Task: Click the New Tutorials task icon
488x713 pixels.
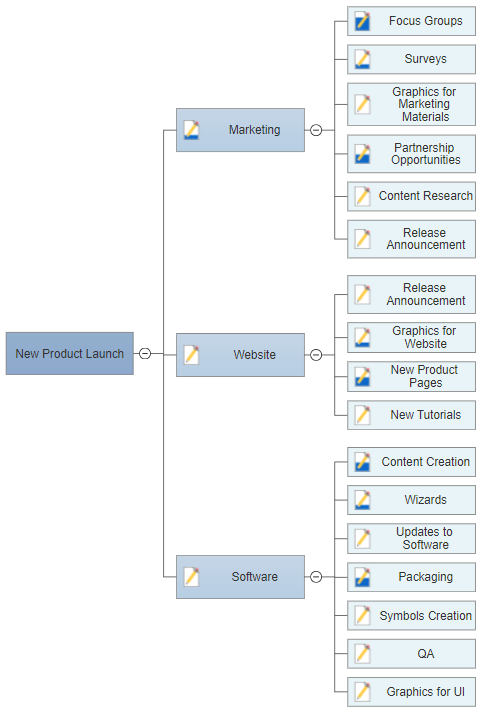Action: coord(362,415)
